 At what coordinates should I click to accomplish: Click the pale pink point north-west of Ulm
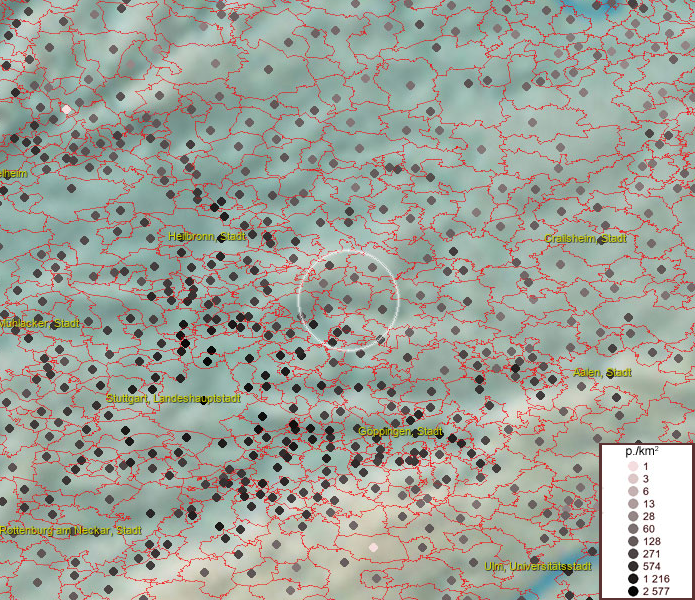pyautogui.click(x=374, y=547)
